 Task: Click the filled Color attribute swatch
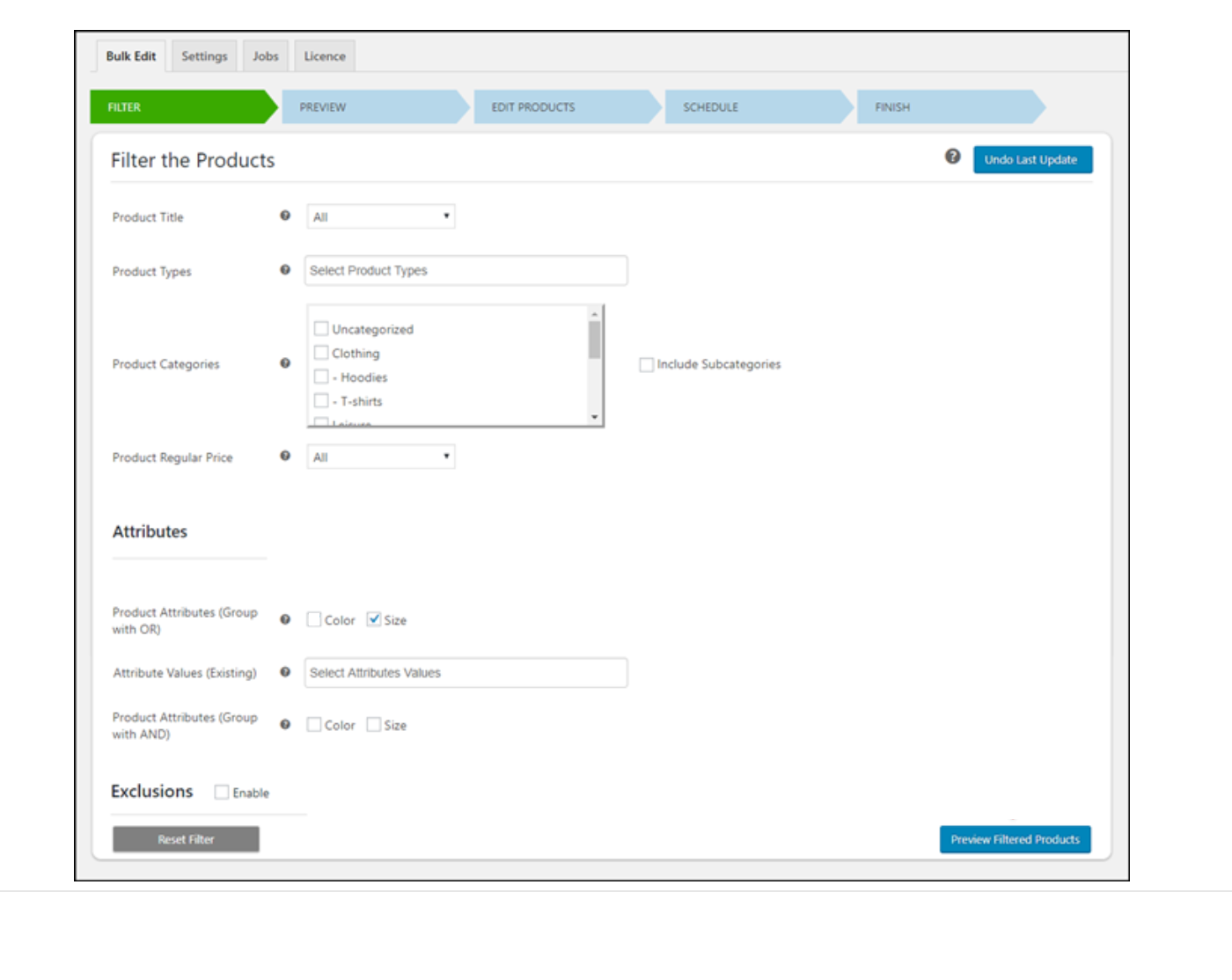point(314,620)
